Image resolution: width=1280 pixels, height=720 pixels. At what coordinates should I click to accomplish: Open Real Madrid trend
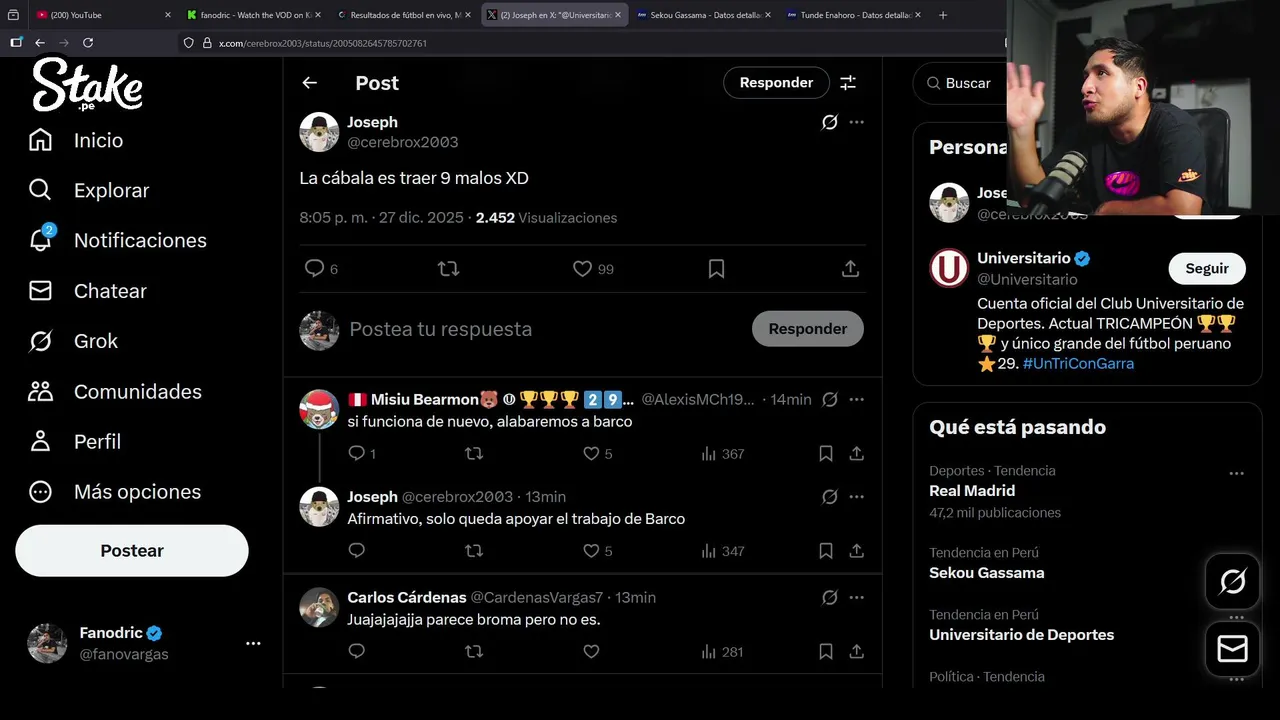point(972,491)
